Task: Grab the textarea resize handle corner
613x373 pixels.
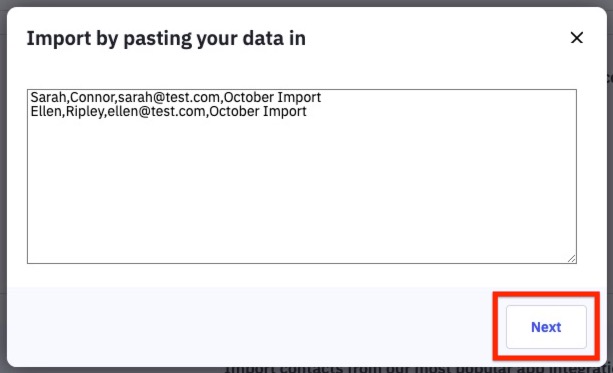Action: [572, 258]
